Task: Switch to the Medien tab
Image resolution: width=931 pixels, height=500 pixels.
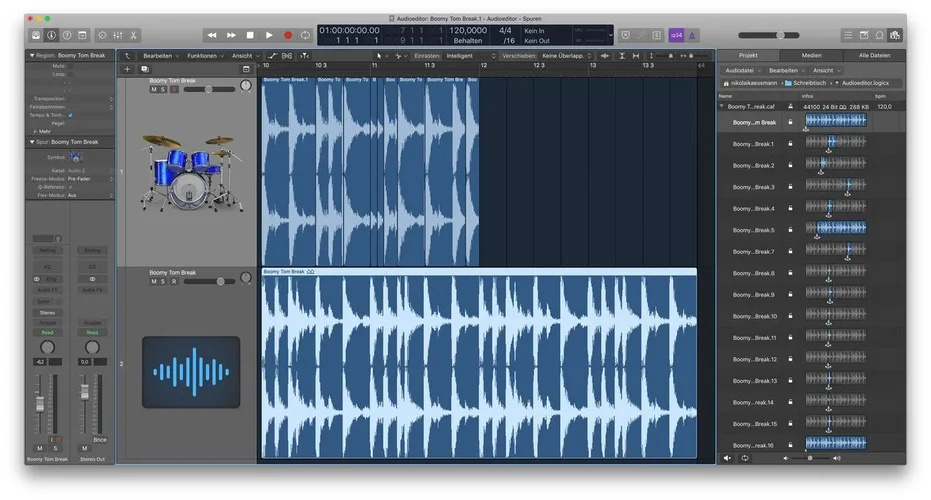Action: tap(811, 56)
